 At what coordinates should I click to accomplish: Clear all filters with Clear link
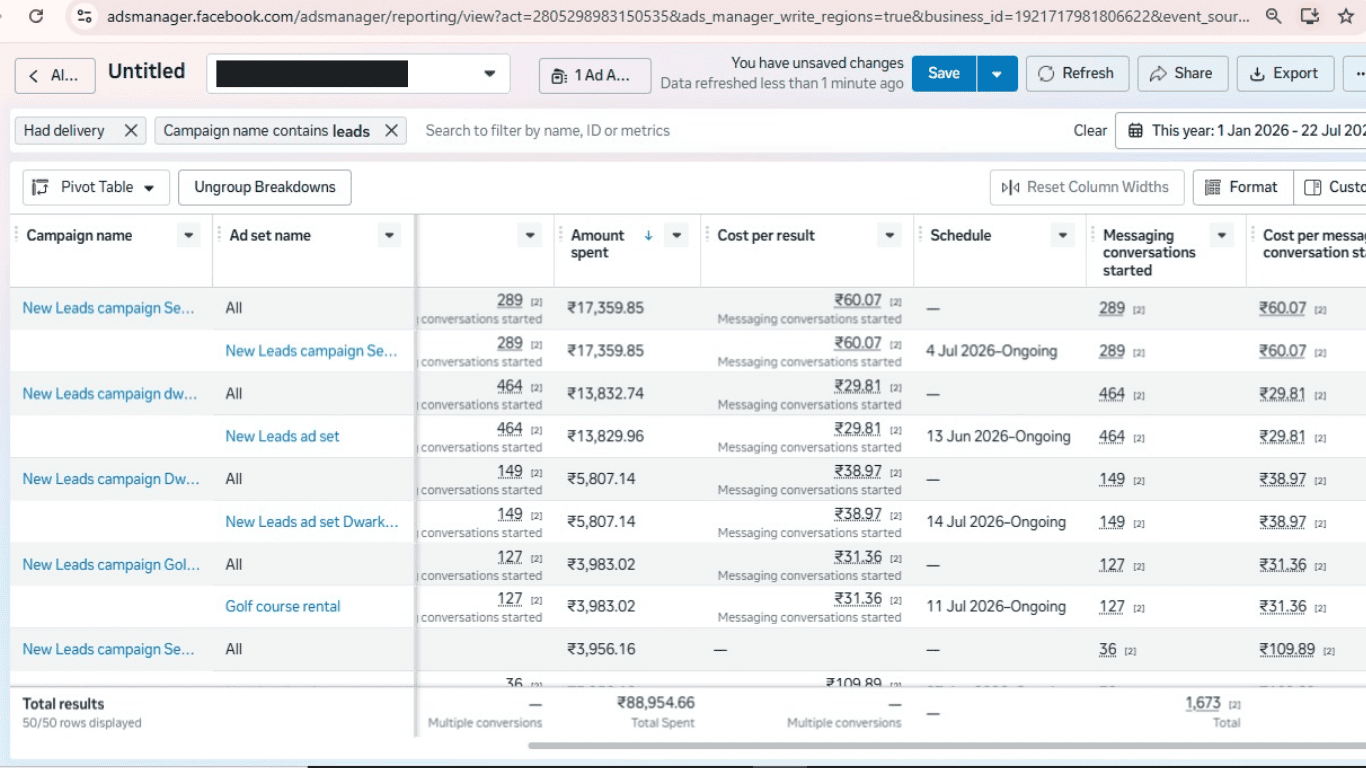coord(1090,130)
